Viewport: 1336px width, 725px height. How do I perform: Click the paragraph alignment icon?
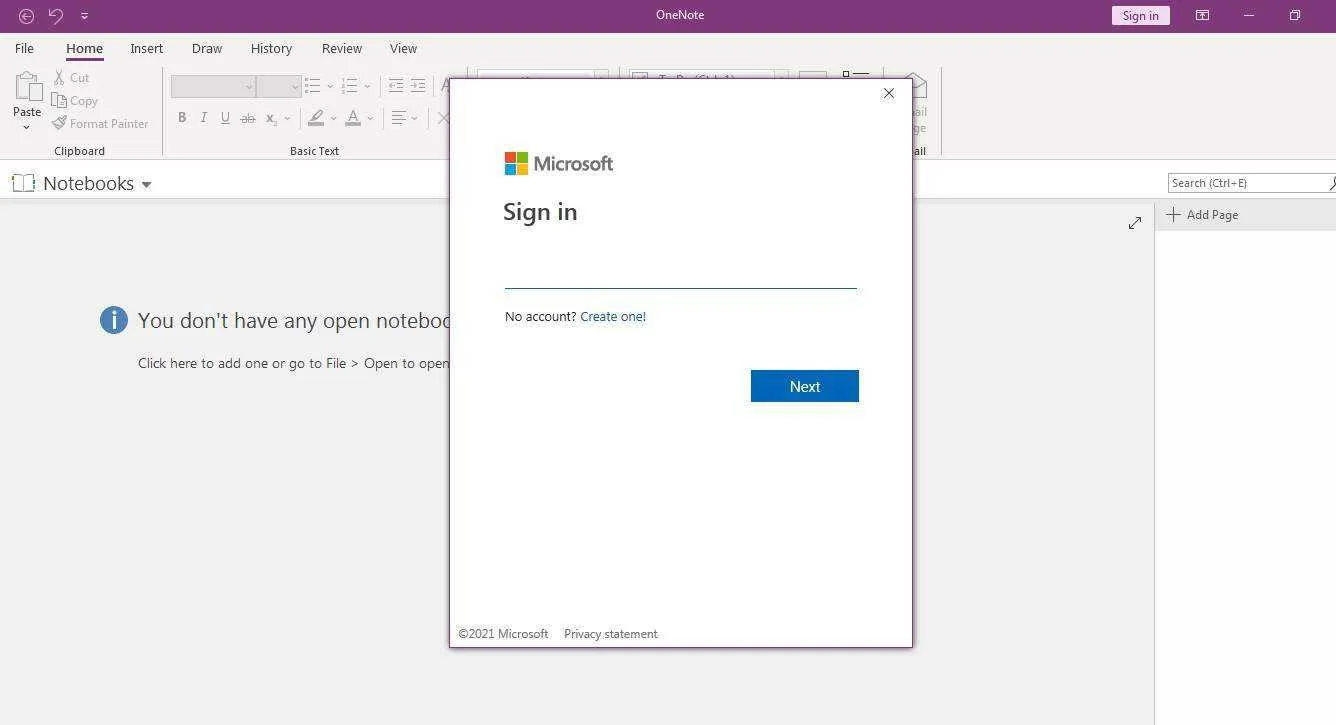[398, 118]
